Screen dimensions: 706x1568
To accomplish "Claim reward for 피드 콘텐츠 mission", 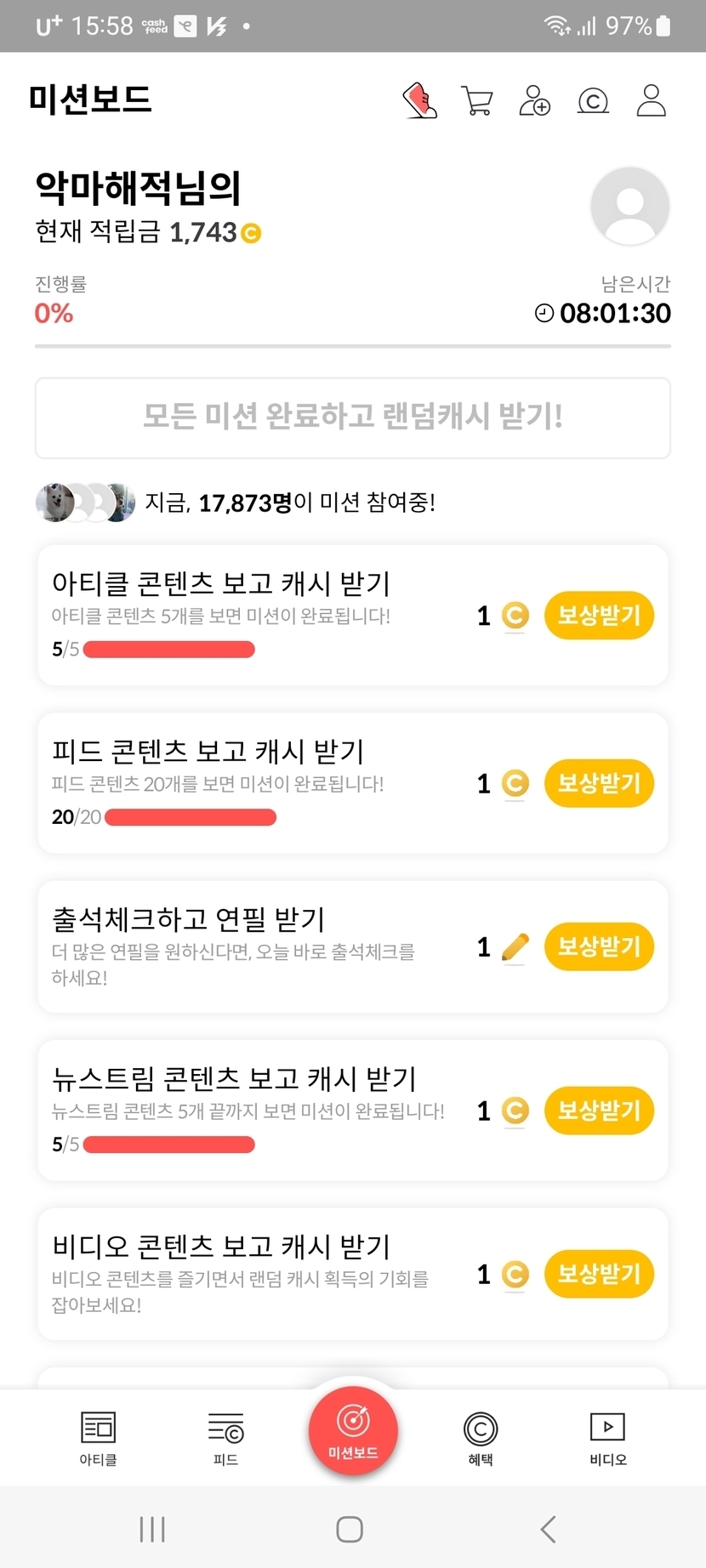I will pyautogui.click(x=599, y=783).
